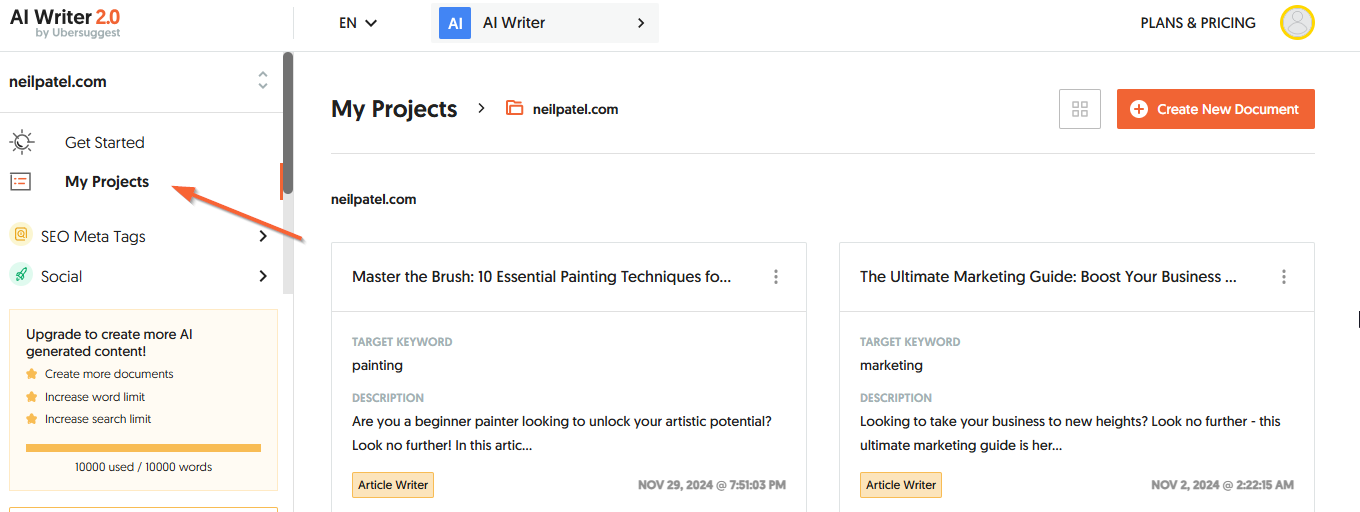Open options menu for painting article card
Screen dimensions: 1360x512
(776, 277)
